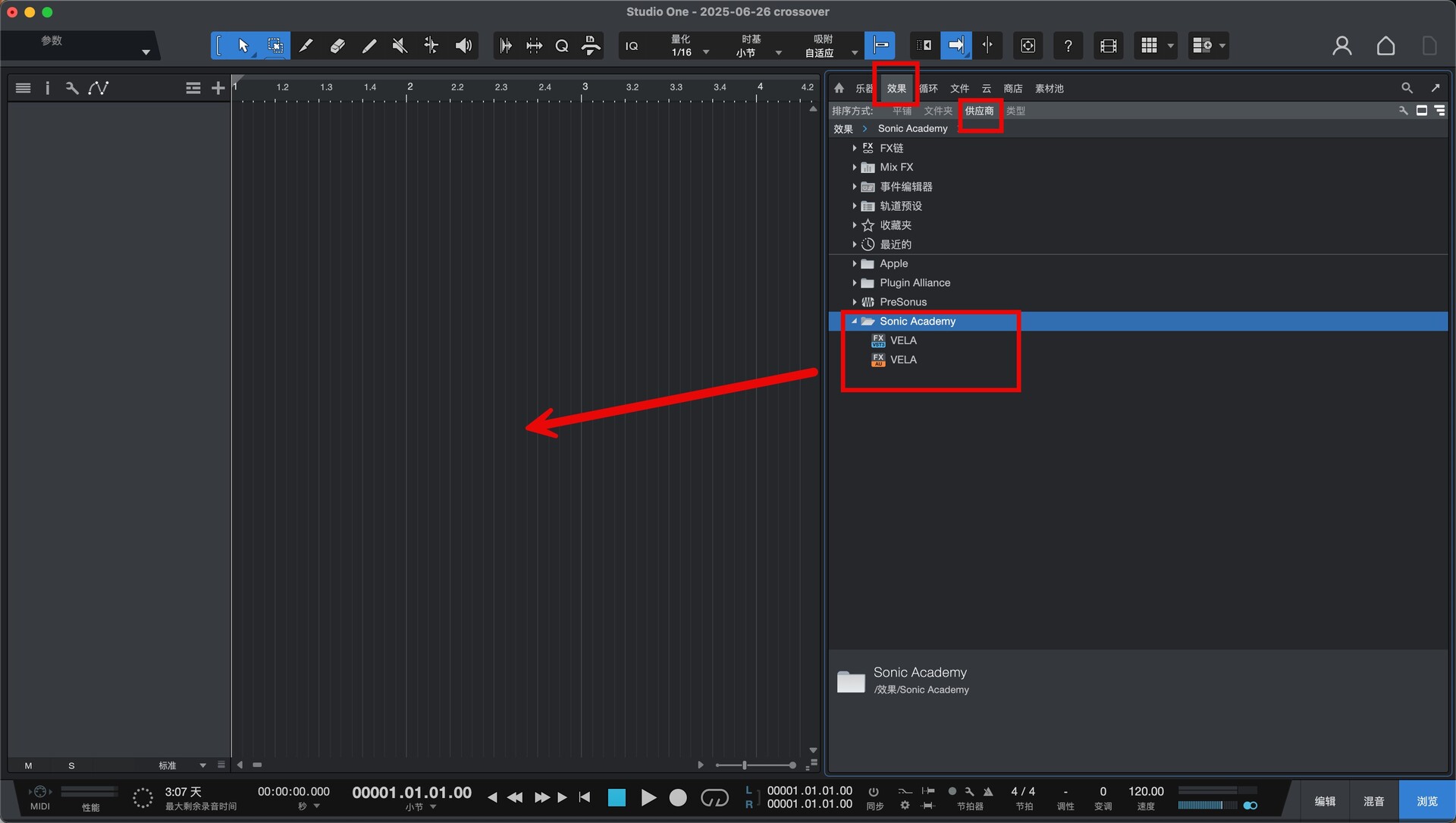
Task: Toggle the ripple edit button
Action: [923, 46]
